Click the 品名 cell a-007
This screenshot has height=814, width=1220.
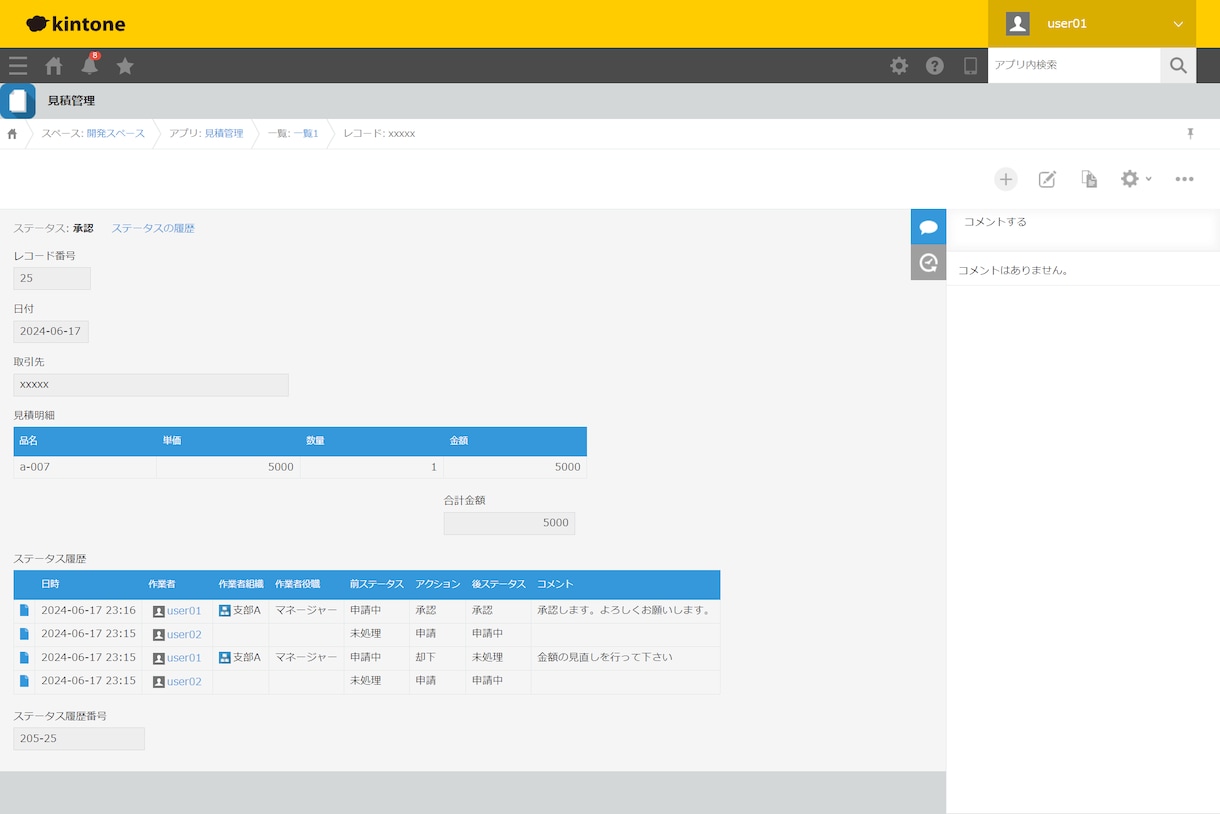[x=85, y=467]
